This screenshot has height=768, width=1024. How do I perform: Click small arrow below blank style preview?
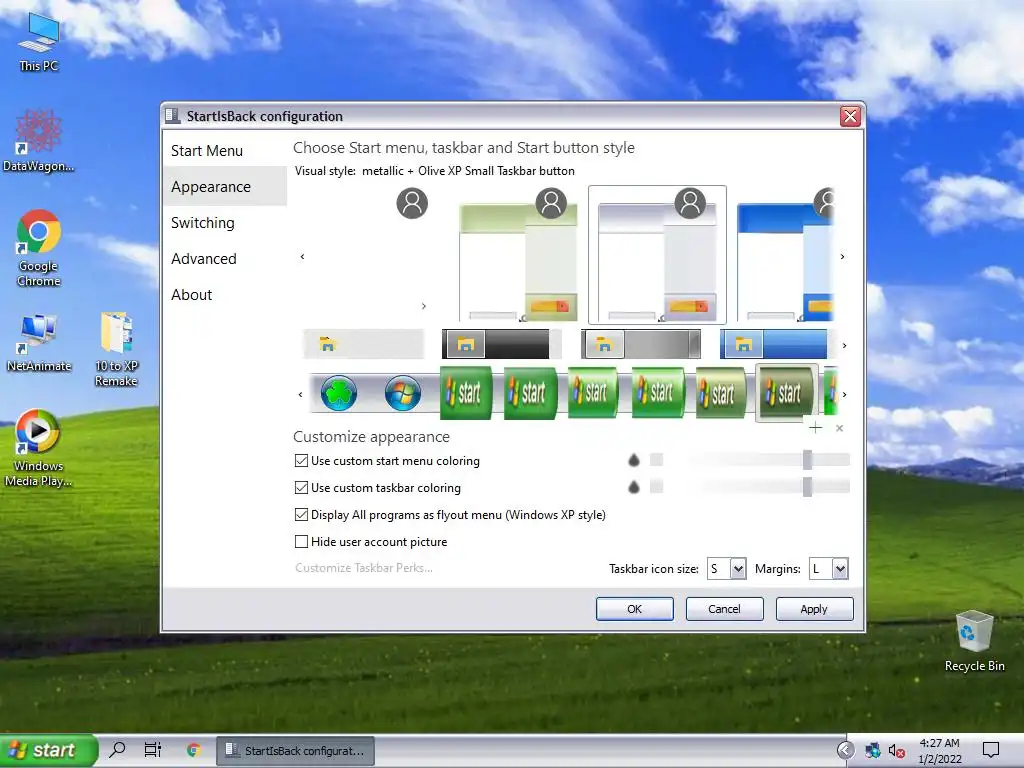[424, 306]
